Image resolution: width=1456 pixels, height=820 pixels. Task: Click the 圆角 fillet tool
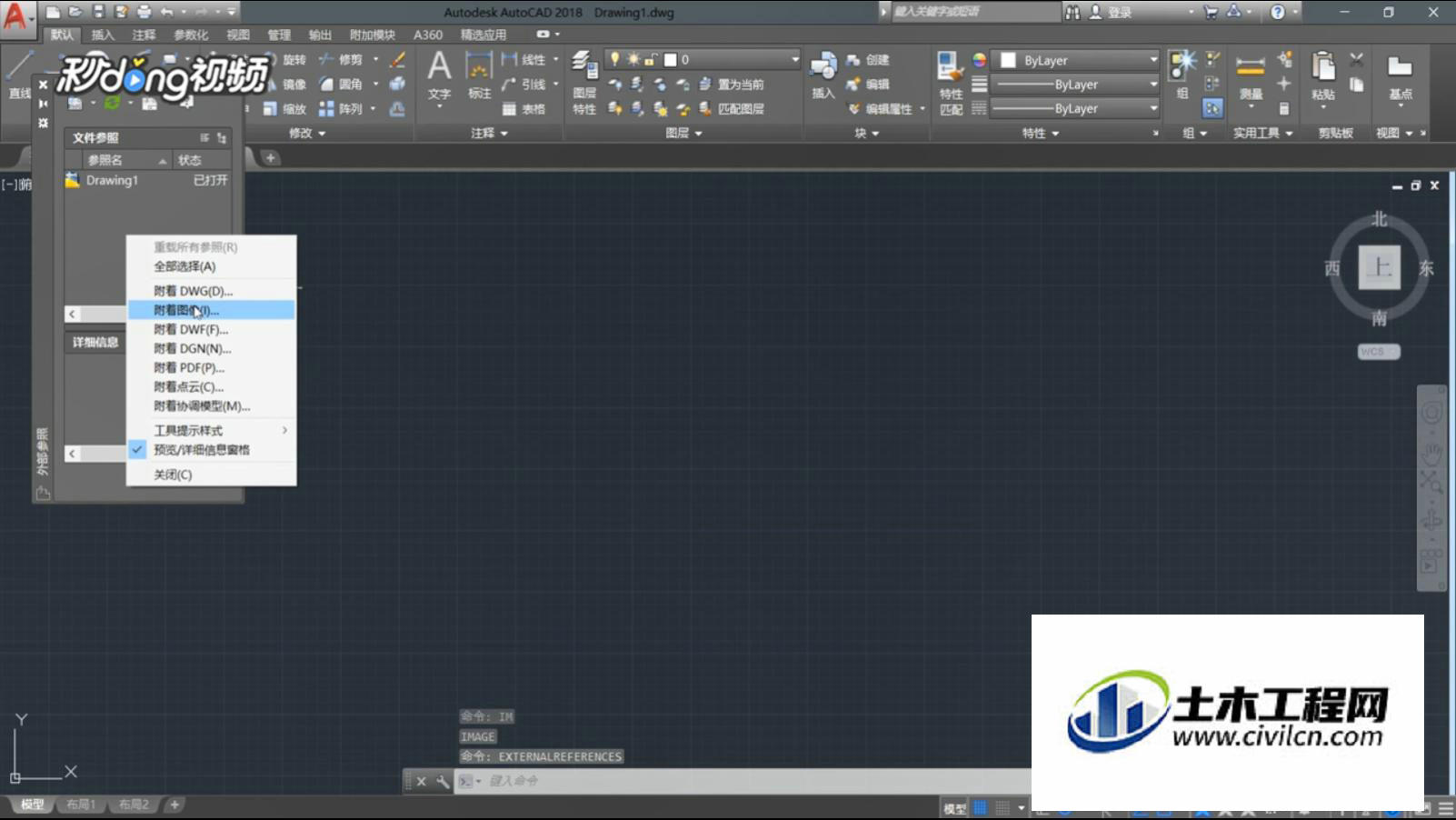tap(341, 85)
